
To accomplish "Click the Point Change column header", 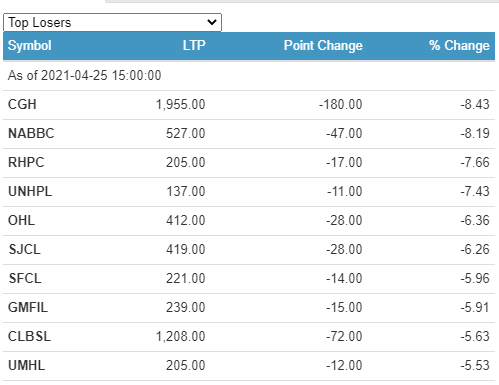I will (x=323, y=46).
